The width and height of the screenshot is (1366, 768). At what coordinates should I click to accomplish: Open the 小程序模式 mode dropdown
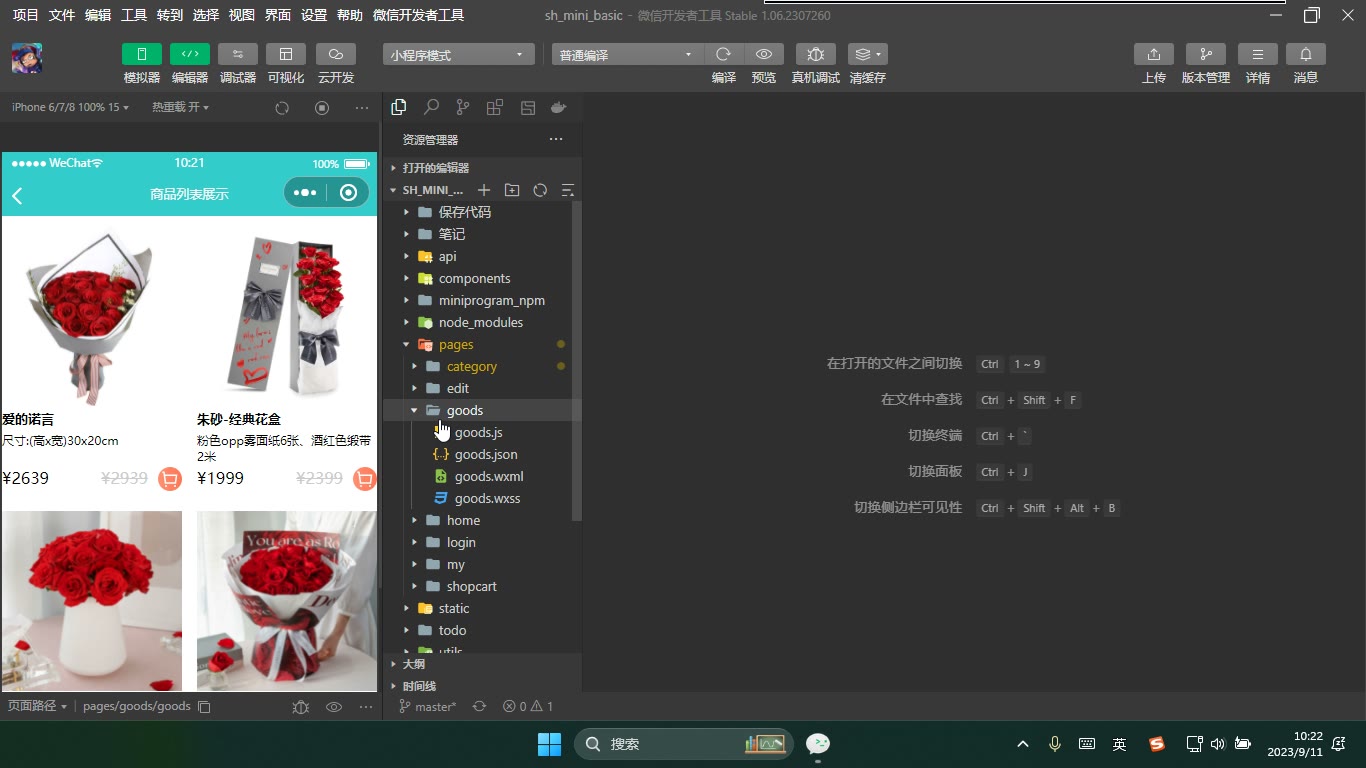(458, 55)
